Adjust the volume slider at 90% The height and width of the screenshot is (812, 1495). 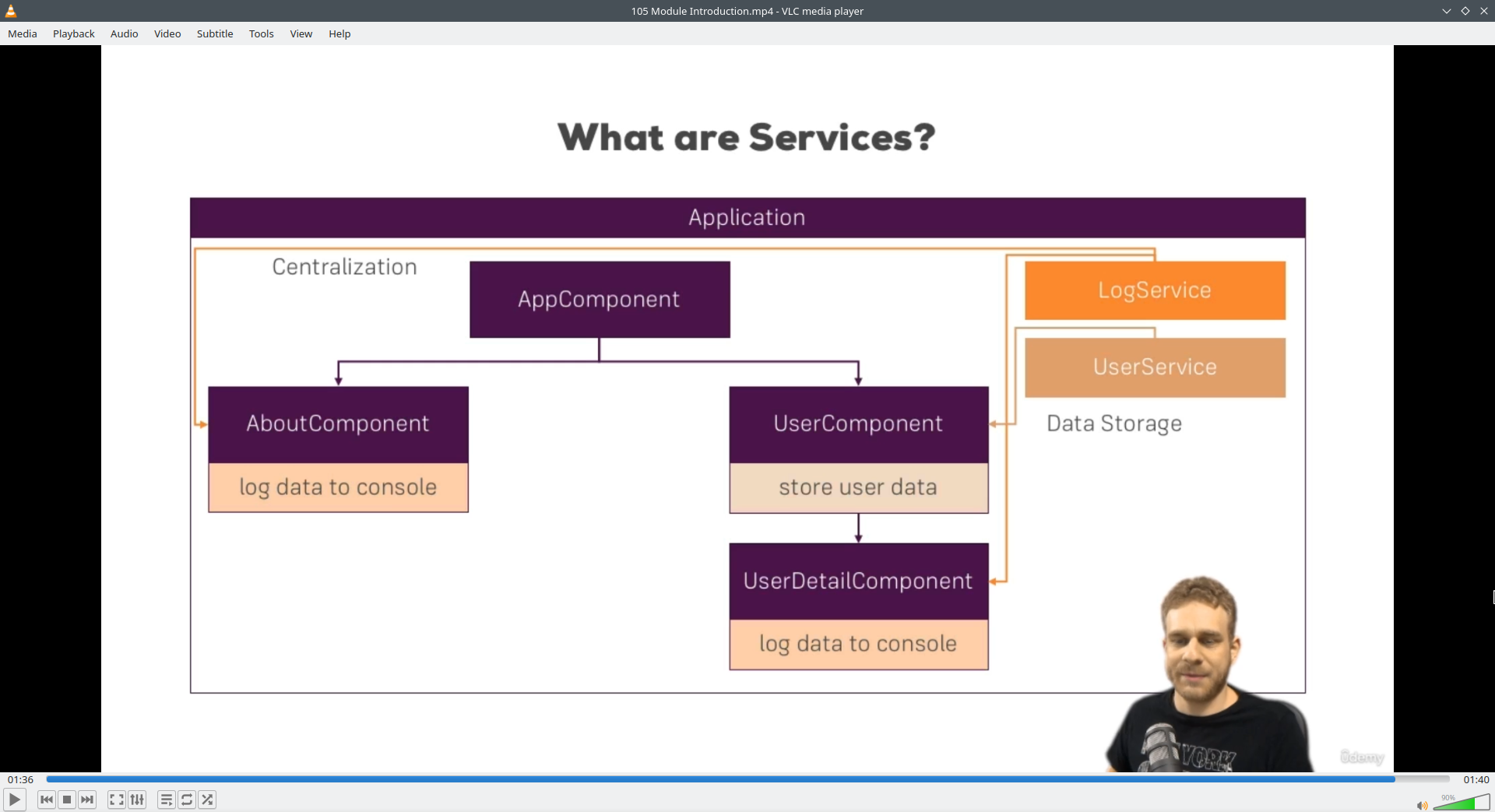1462,802
